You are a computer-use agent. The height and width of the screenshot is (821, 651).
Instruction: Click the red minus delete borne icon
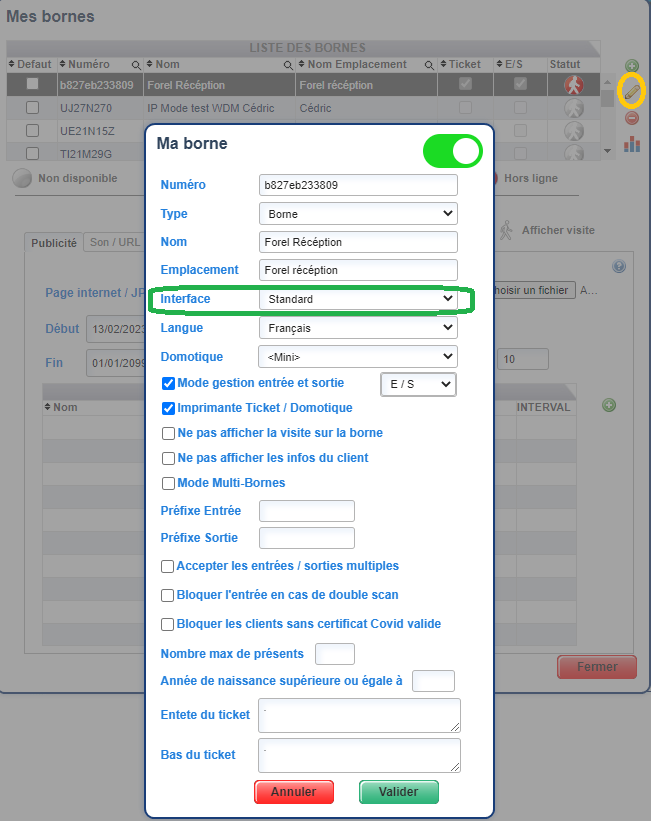[631, 118]
